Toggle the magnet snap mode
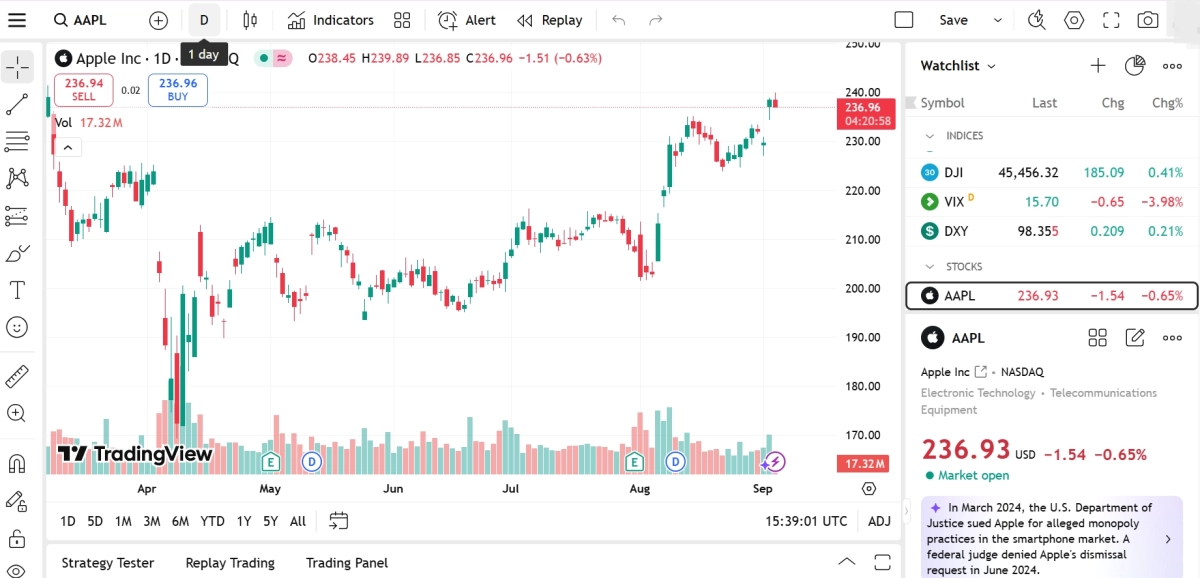Image resolution: width=1200 pixels, height=578 pixels. pyautogui.click(x=17, y=463)
